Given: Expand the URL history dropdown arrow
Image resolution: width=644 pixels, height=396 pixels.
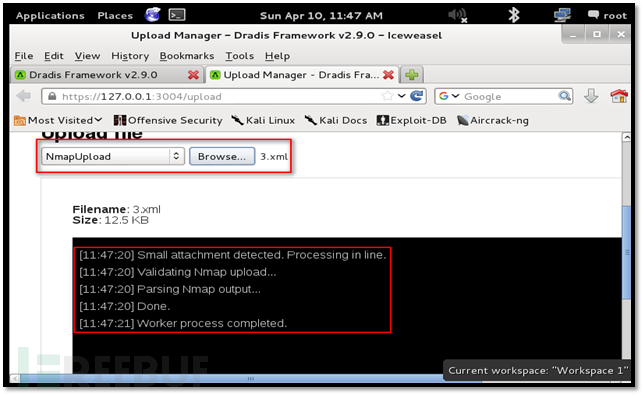Looking at the screenshot, I should click(402, 96).
